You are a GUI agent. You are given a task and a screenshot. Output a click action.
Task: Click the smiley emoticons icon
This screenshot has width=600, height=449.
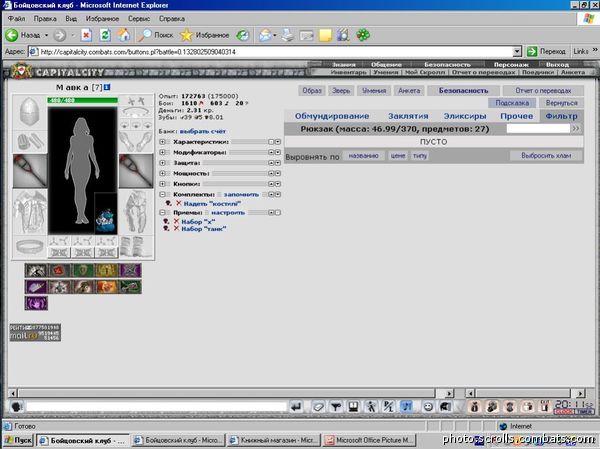click(x=428, y=407)
